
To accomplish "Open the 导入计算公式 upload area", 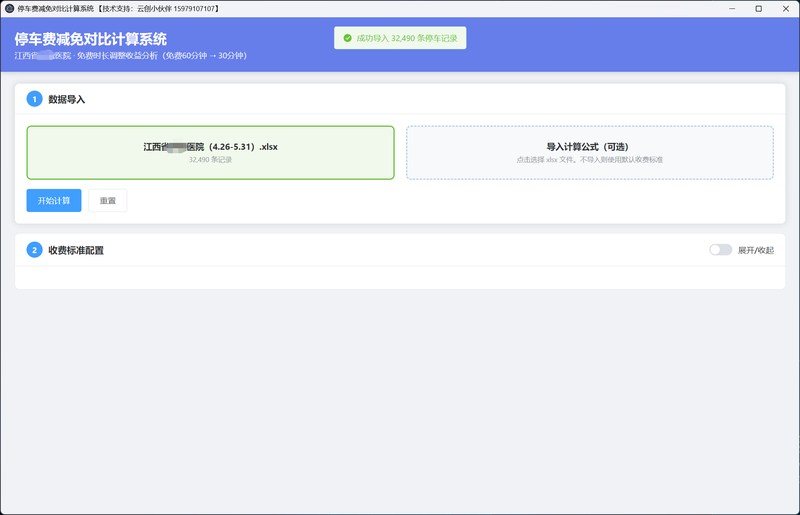I will click(x=590, y=153).
